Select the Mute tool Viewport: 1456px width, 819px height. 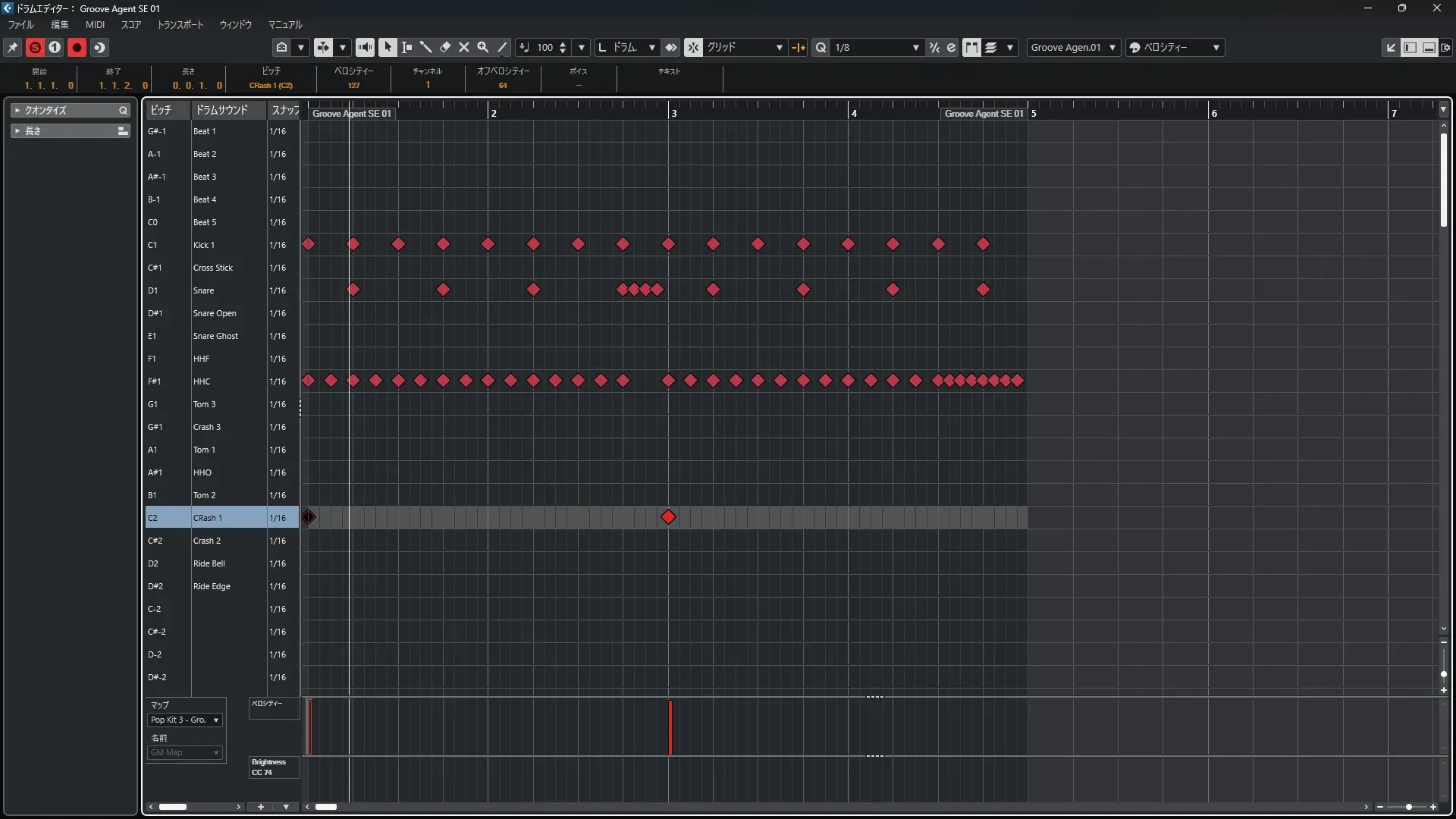(x=464, y=47)
